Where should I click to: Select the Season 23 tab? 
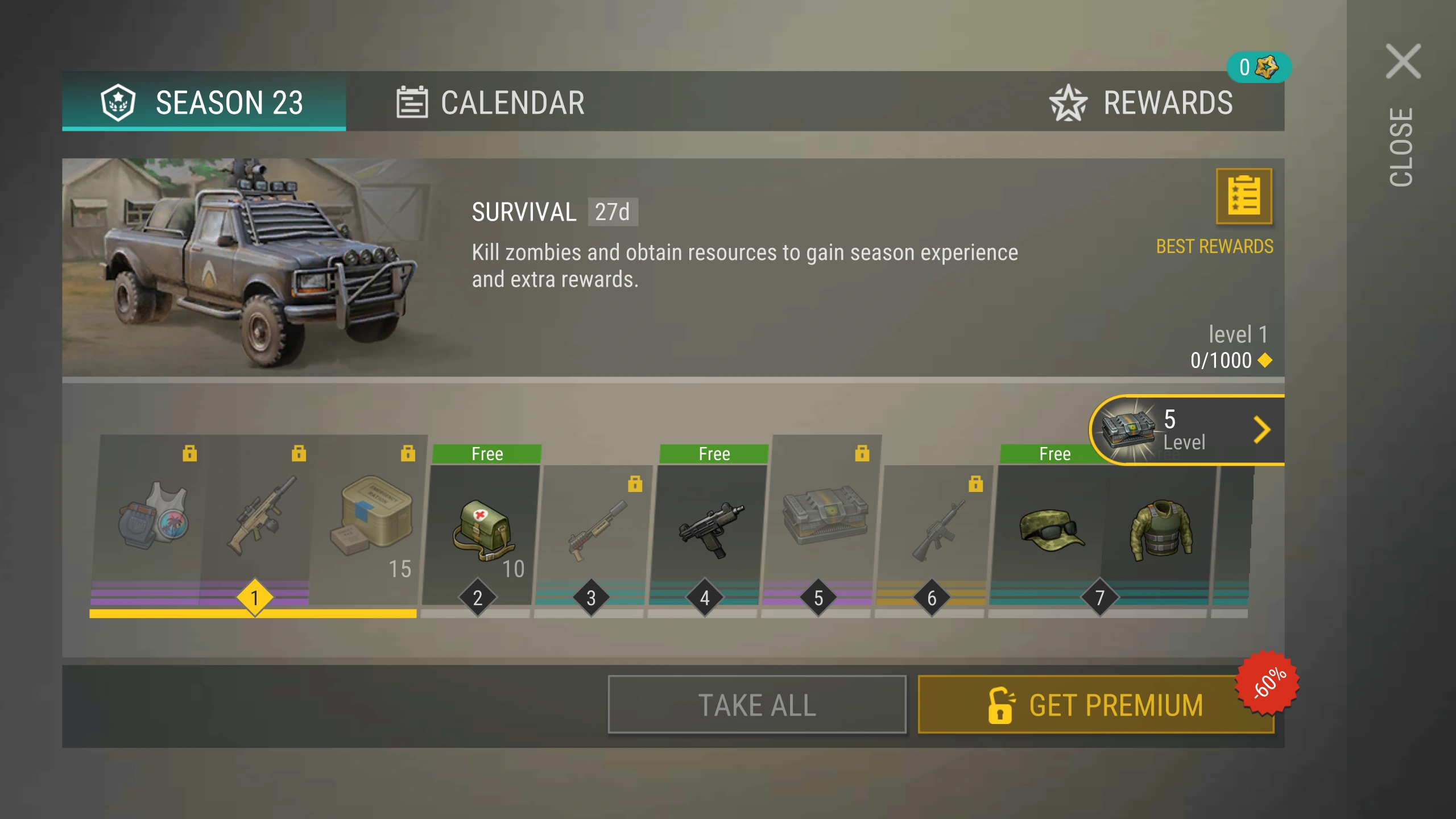click(204, 101)
